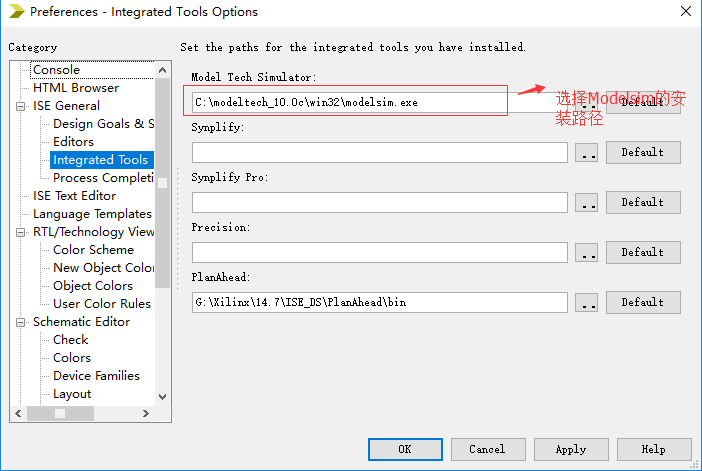Click the category list vertical scrollbar thumb
This screenshot has height=471, width=702.
pyautogui.click(x=163, y=183)
